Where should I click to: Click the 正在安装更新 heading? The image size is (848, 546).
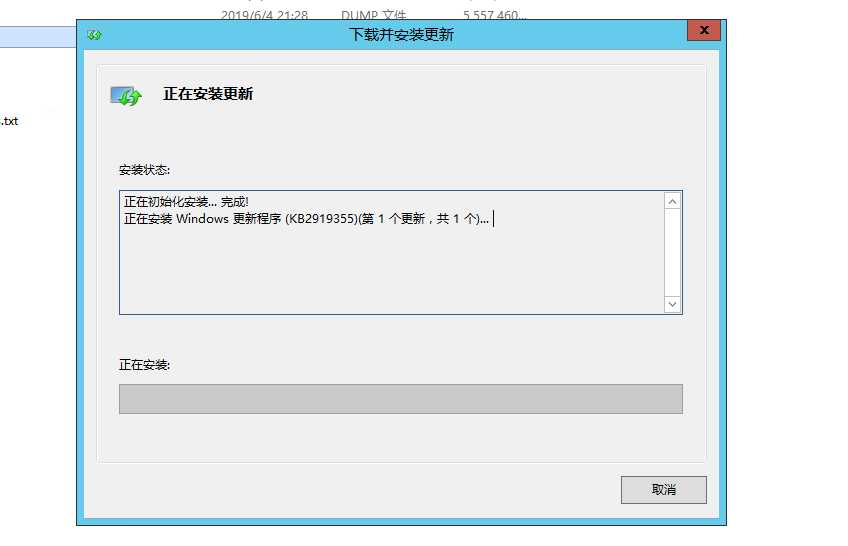coord(208,94)
